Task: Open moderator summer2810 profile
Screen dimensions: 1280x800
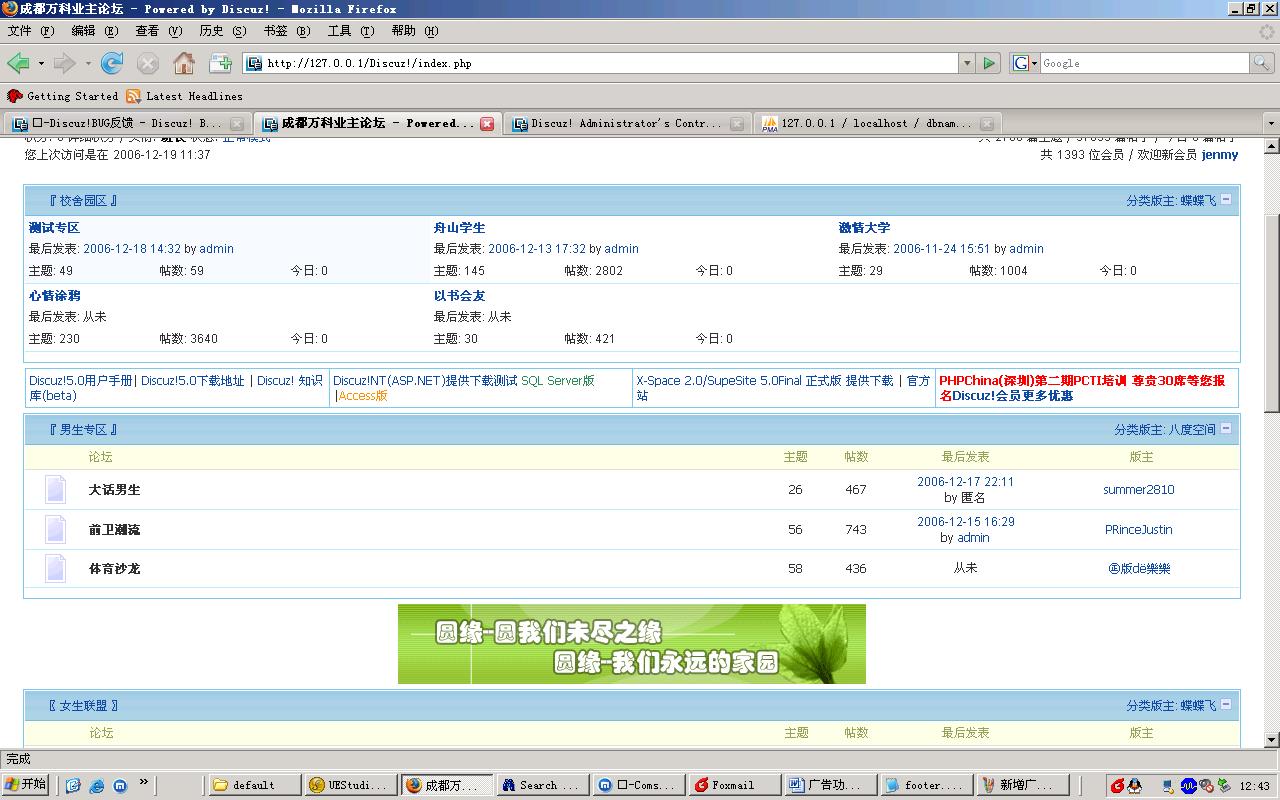Action: pos(1139,490)
